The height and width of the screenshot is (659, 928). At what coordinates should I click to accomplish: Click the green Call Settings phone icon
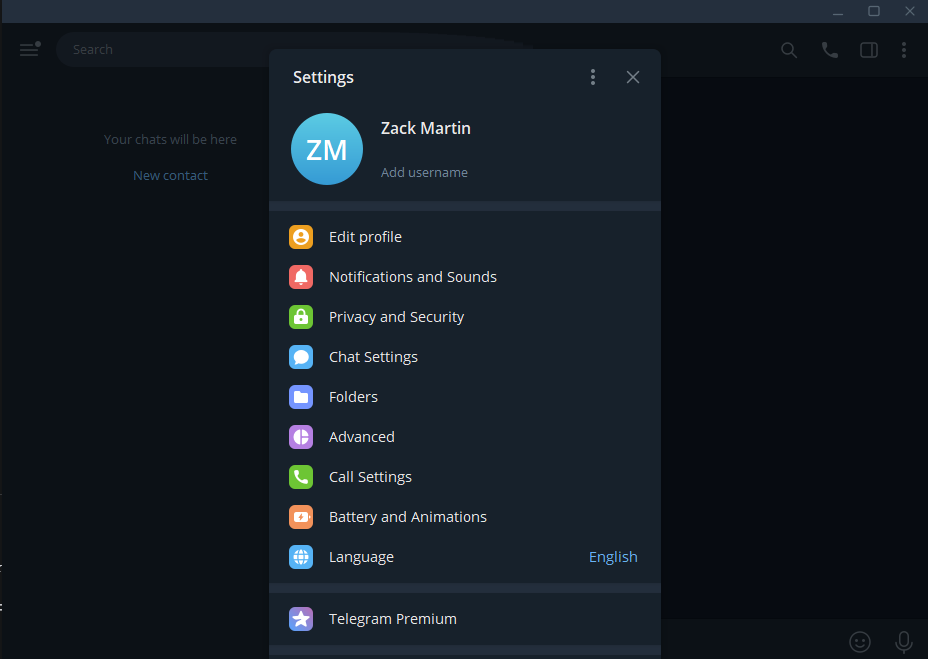click(301, 477)
